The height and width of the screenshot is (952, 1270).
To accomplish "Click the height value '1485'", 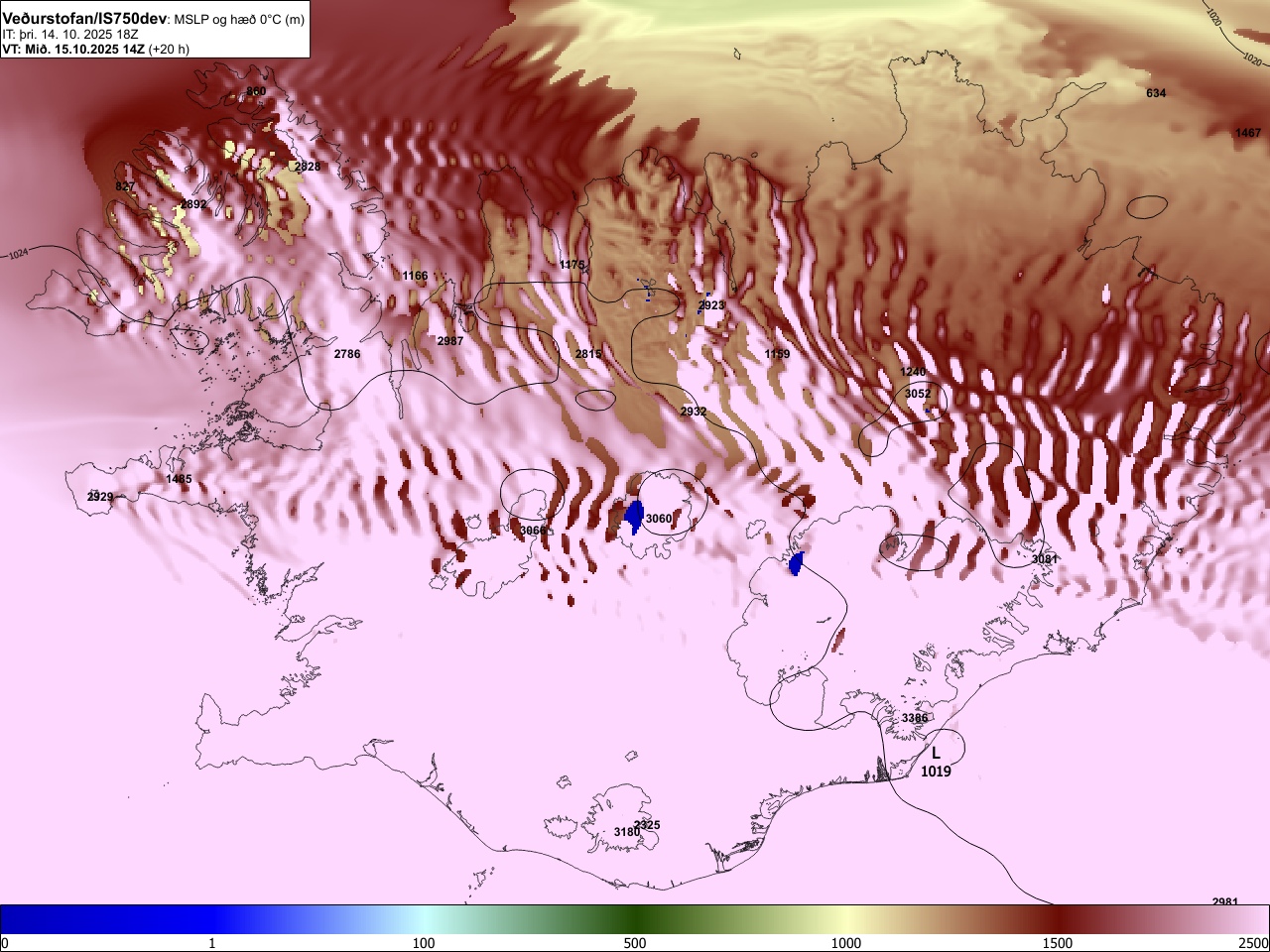I will 179,479.
